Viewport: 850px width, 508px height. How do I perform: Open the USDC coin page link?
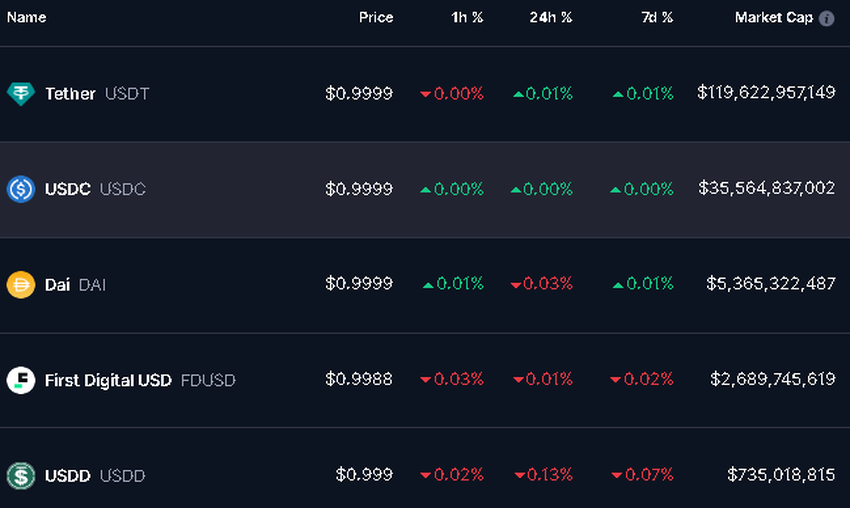pos(68,189)
